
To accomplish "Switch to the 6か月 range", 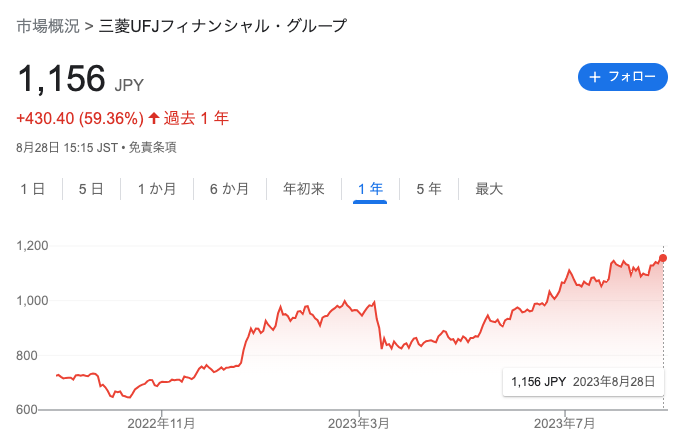I will click(229, 189).
